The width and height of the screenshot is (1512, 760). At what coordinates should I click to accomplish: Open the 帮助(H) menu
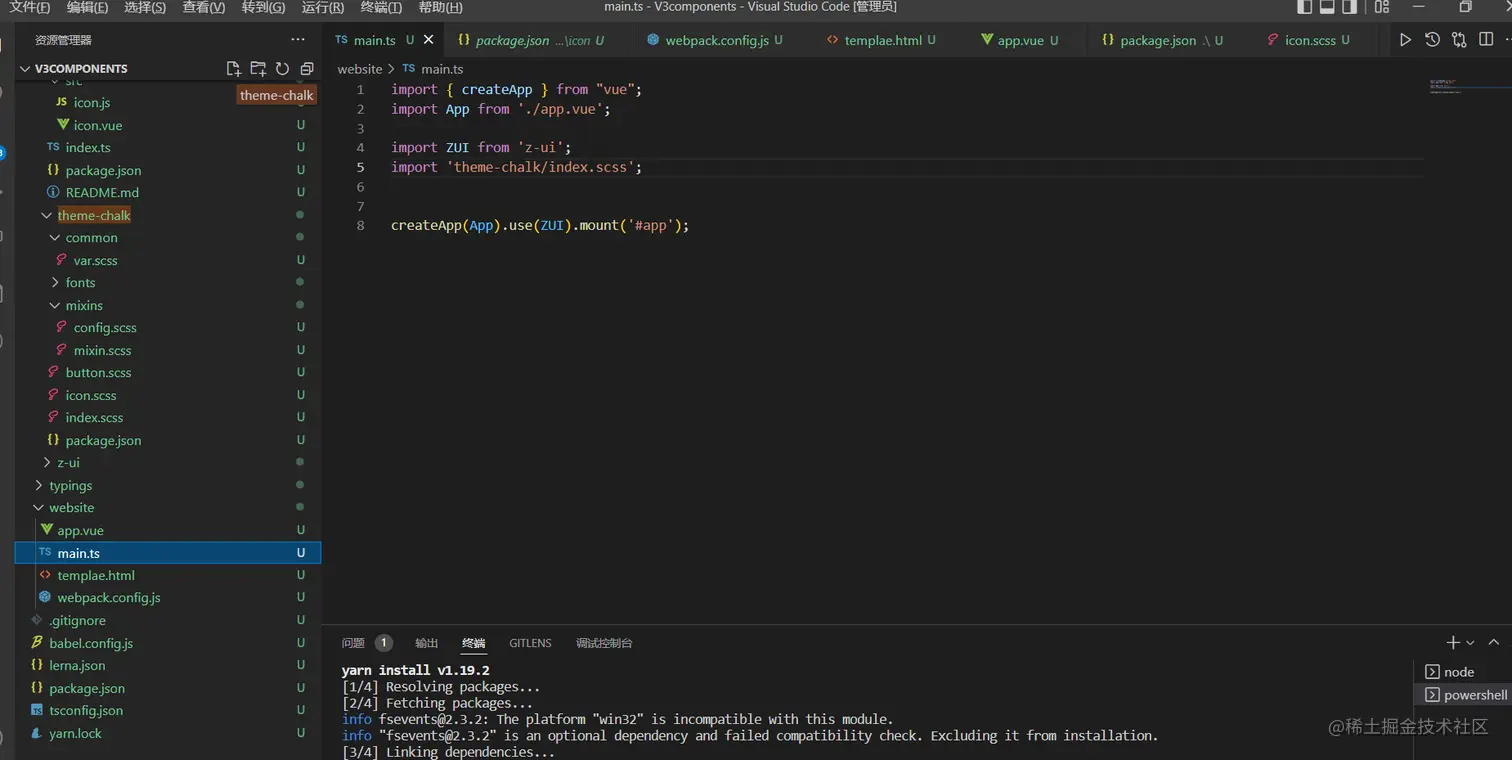click(x=440, y=7)
